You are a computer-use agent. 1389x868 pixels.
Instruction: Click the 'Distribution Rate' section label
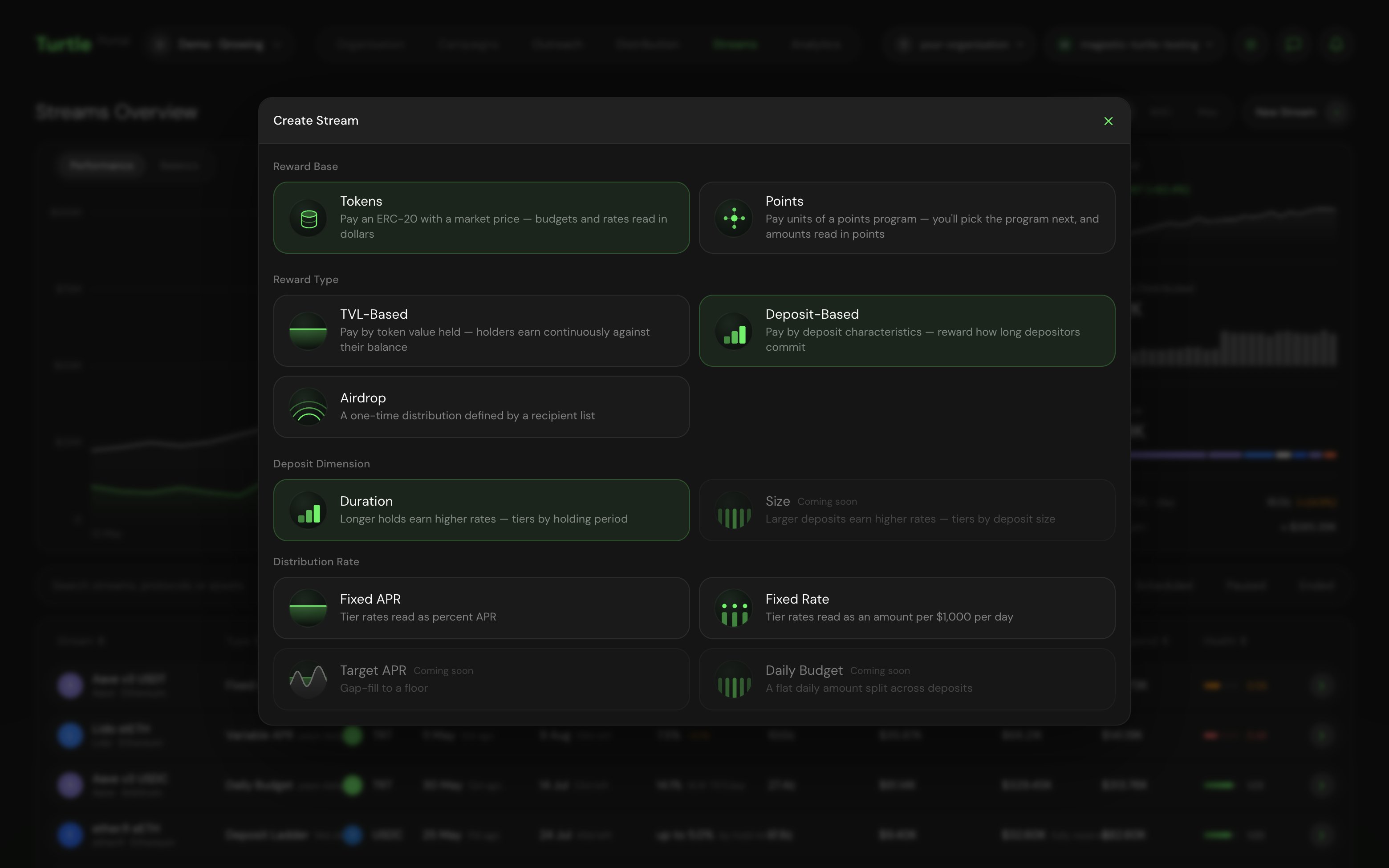[316, 561]
